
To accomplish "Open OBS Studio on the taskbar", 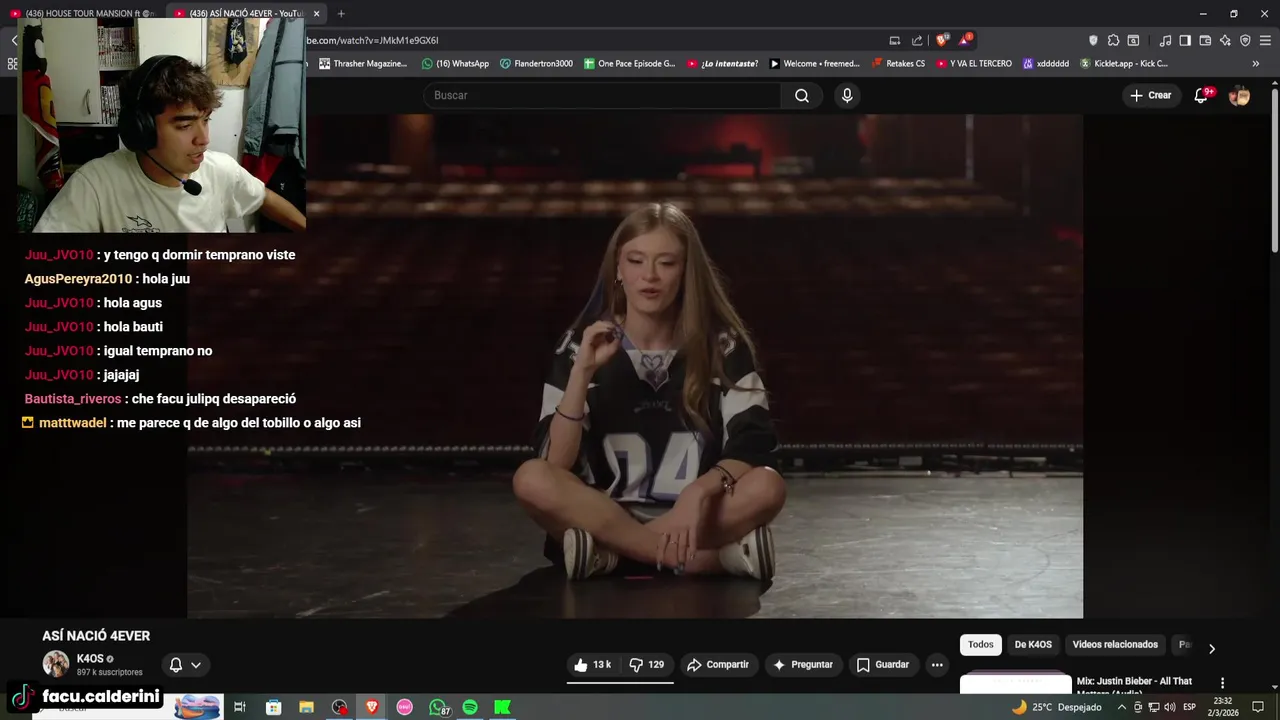I will 339,707.
